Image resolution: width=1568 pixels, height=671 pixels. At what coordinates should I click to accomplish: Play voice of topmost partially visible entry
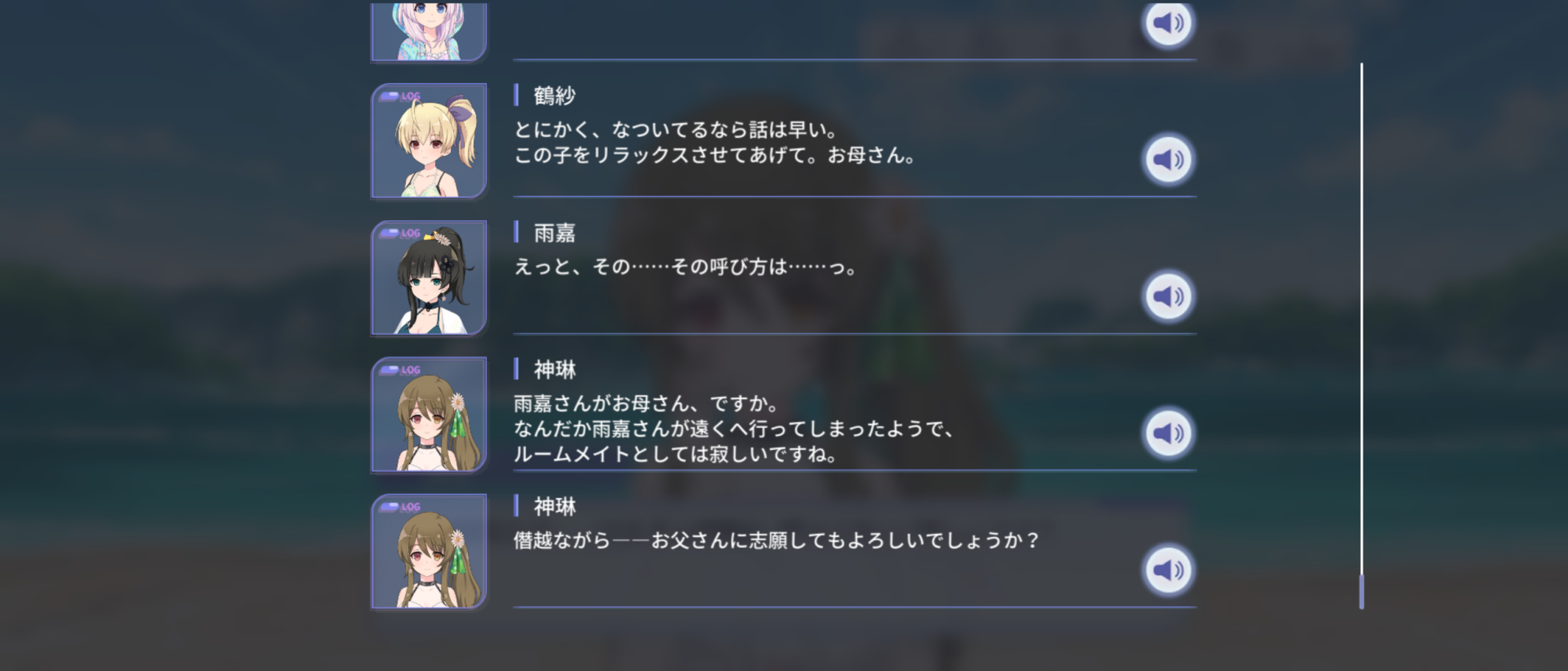pos(1168,24)
